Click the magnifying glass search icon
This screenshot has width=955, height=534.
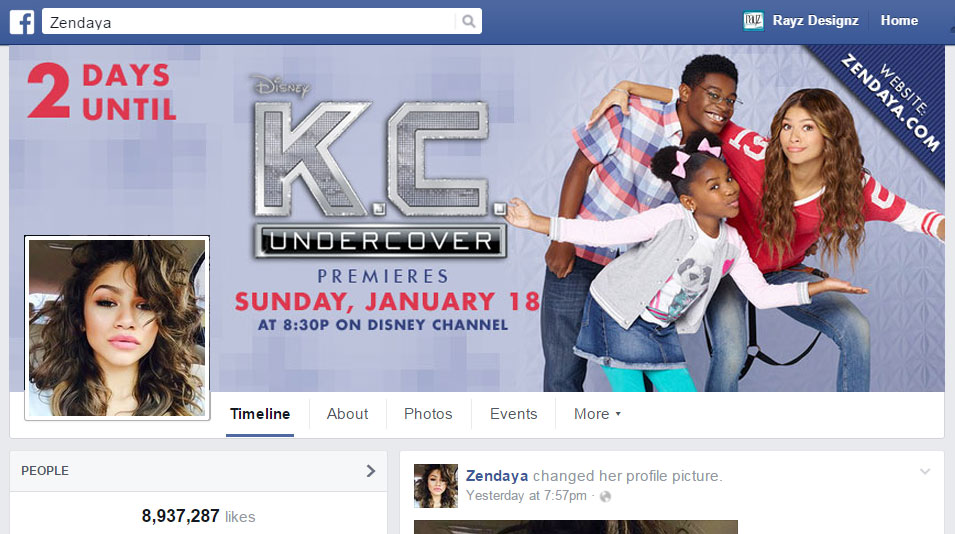point(468,21)
